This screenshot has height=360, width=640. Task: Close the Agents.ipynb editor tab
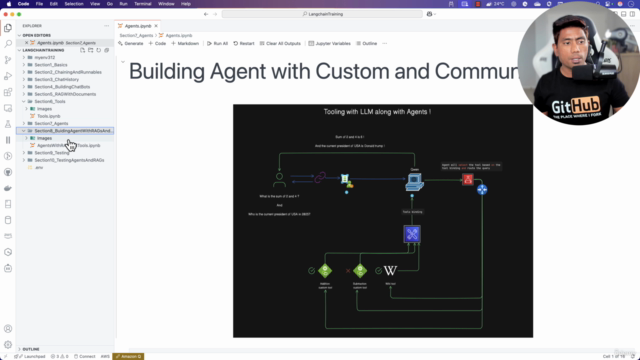coord(156,26)
